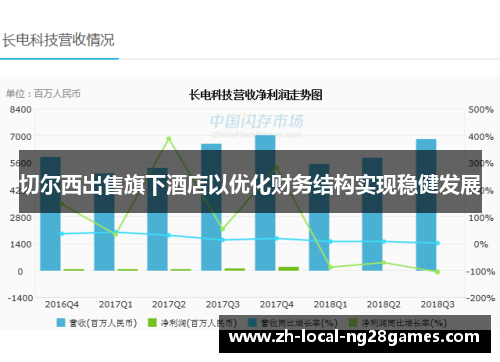Click the 2017Q1 x-axis label
This screenshot has width=500, height=362.
(x=116, y=304)
